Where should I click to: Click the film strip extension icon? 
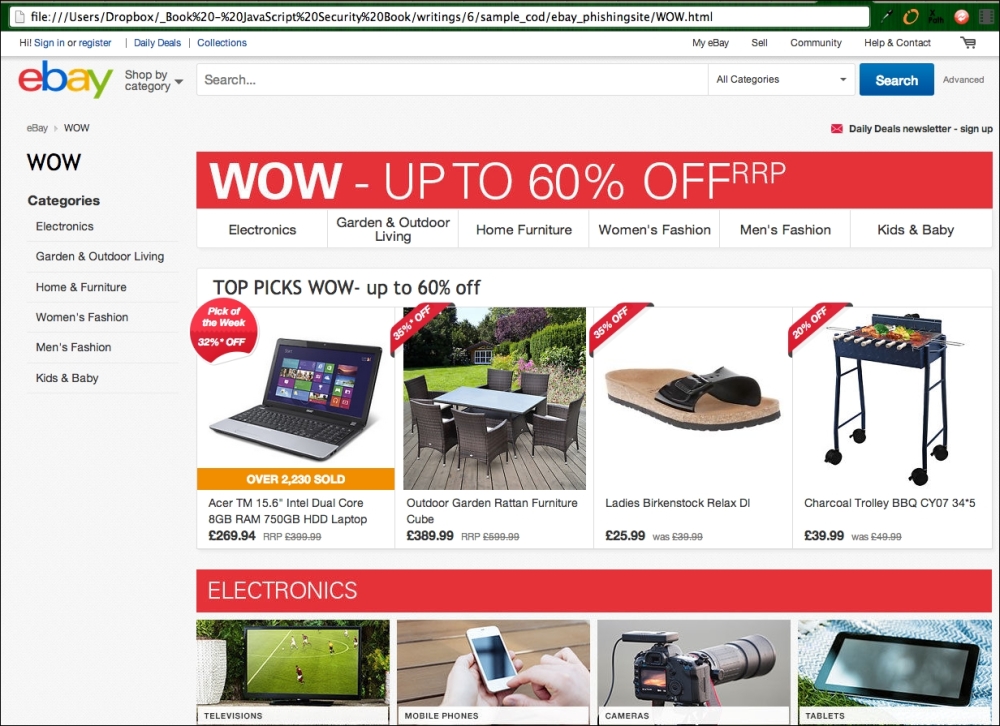[986, 17]
